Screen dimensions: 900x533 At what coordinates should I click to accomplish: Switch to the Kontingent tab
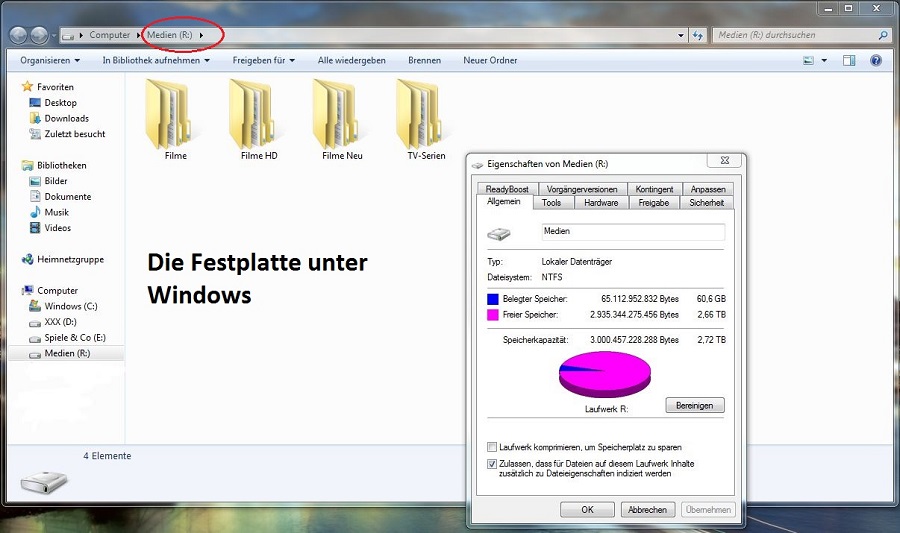coord(654,189)
